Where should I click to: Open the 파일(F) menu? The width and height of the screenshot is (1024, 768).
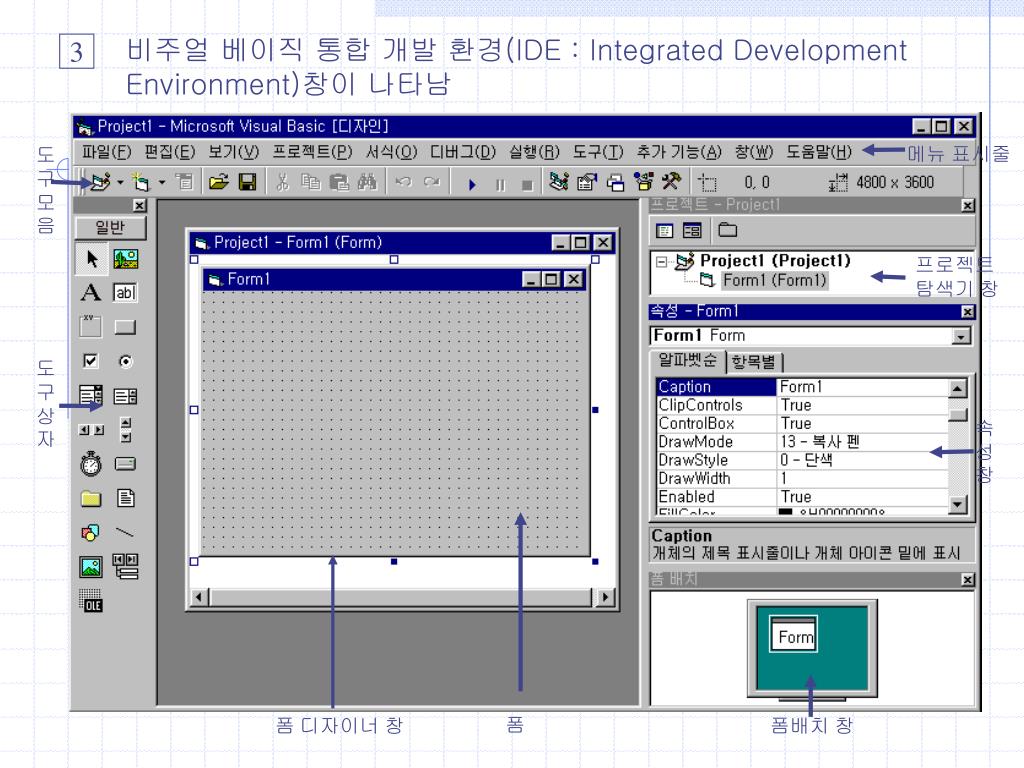pos(106,152)
